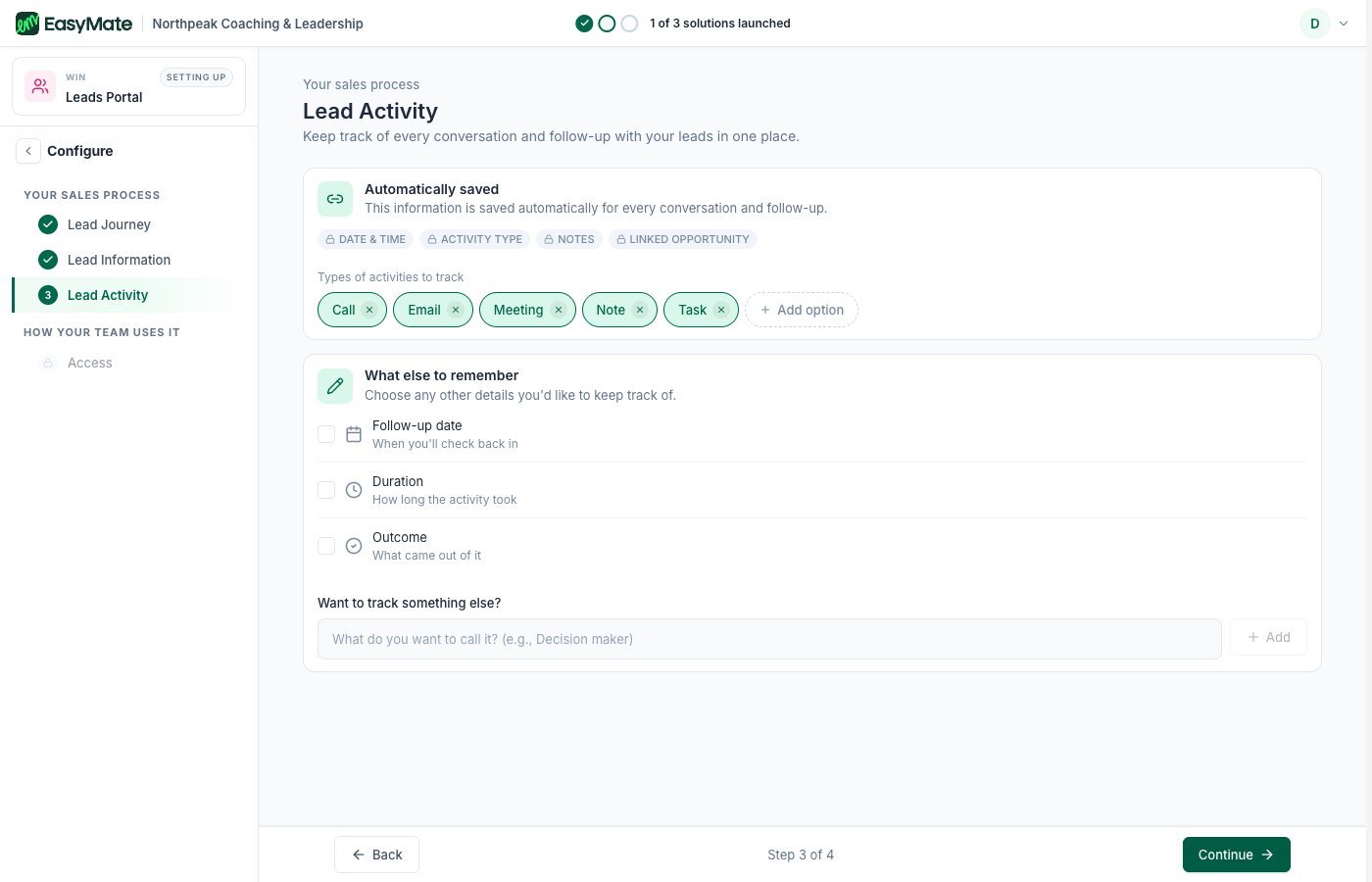Focus the custom tracking field input
Screen dimensions: 1372x882
(x=769, y=639)
